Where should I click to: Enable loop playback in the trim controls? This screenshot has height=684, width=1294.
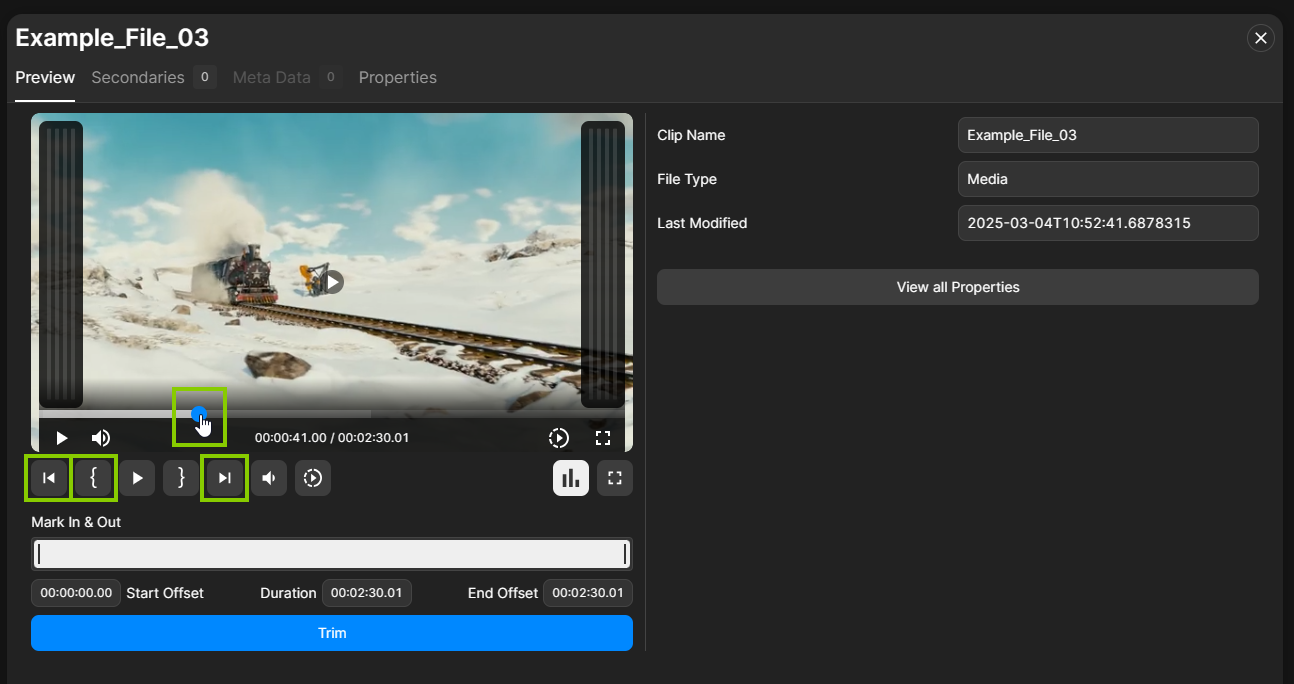click(312, 478)
